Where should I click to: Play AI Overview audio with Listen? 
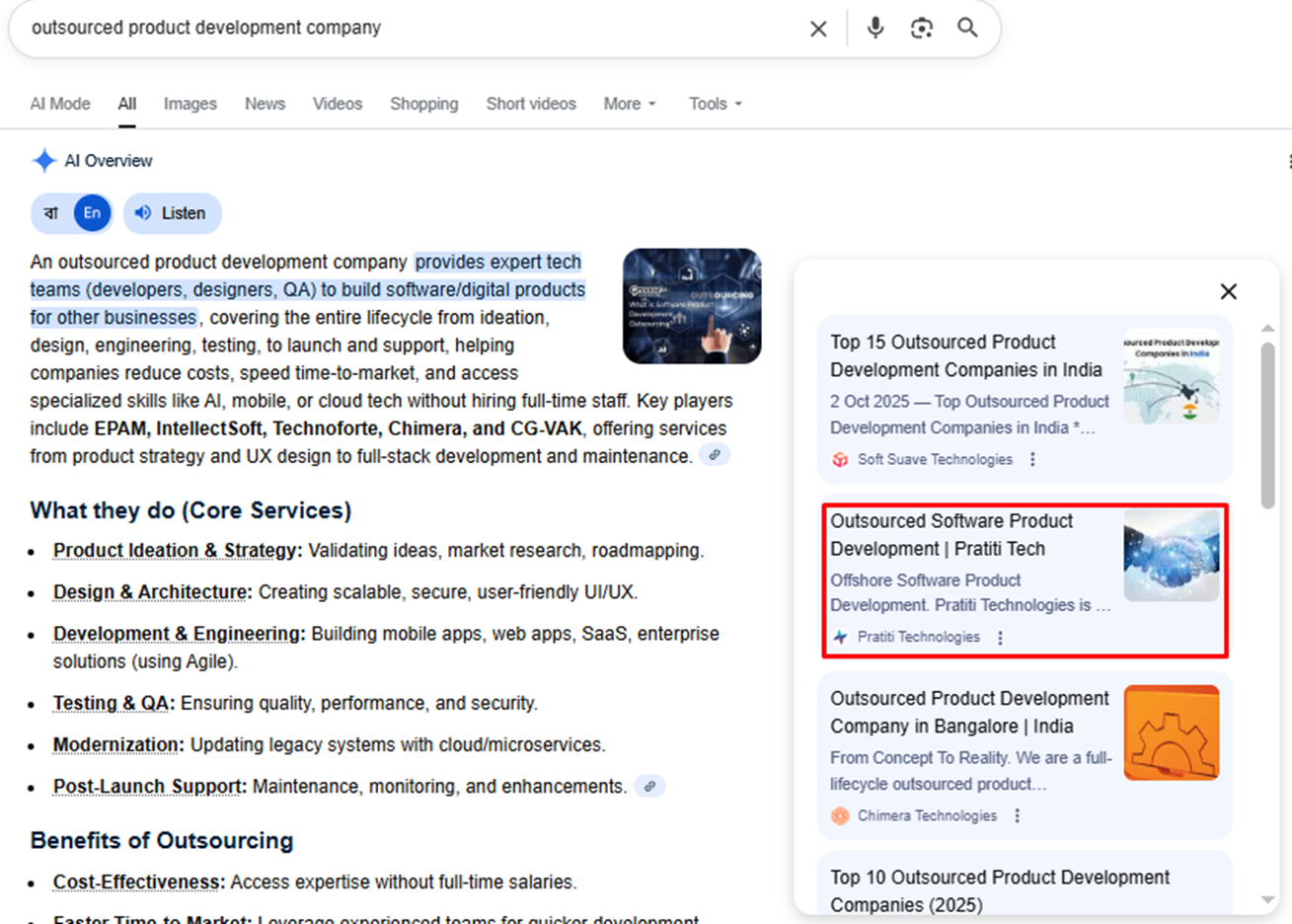point(172,213)
